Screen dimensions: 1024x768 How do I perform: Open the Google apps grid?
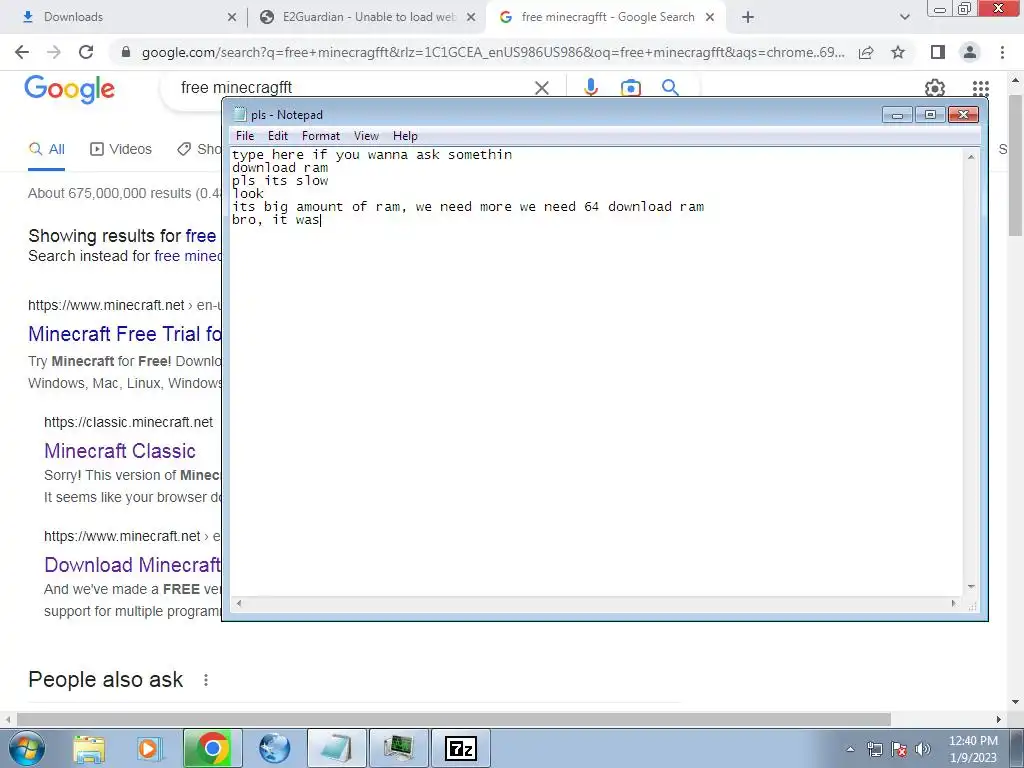tap(980, 88)
